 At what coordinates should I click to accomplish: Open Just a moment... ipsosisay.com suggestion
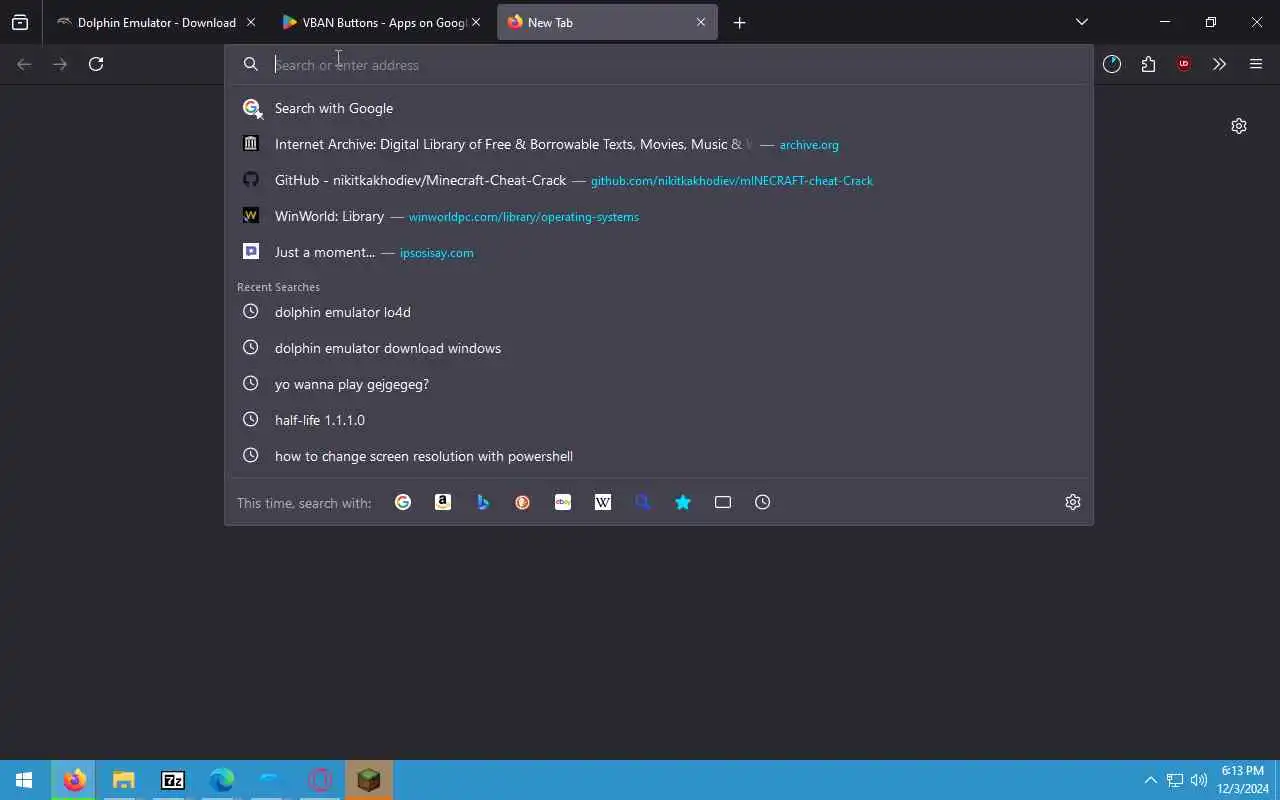point(660,252)
